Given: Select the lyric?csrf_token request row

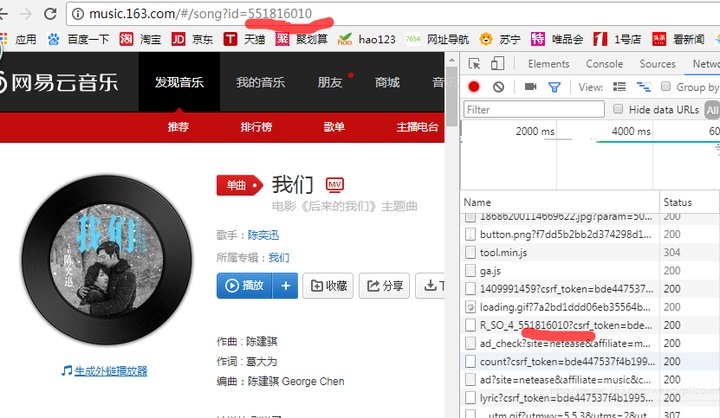Looking at the screenshot, I should click(590, 398).
